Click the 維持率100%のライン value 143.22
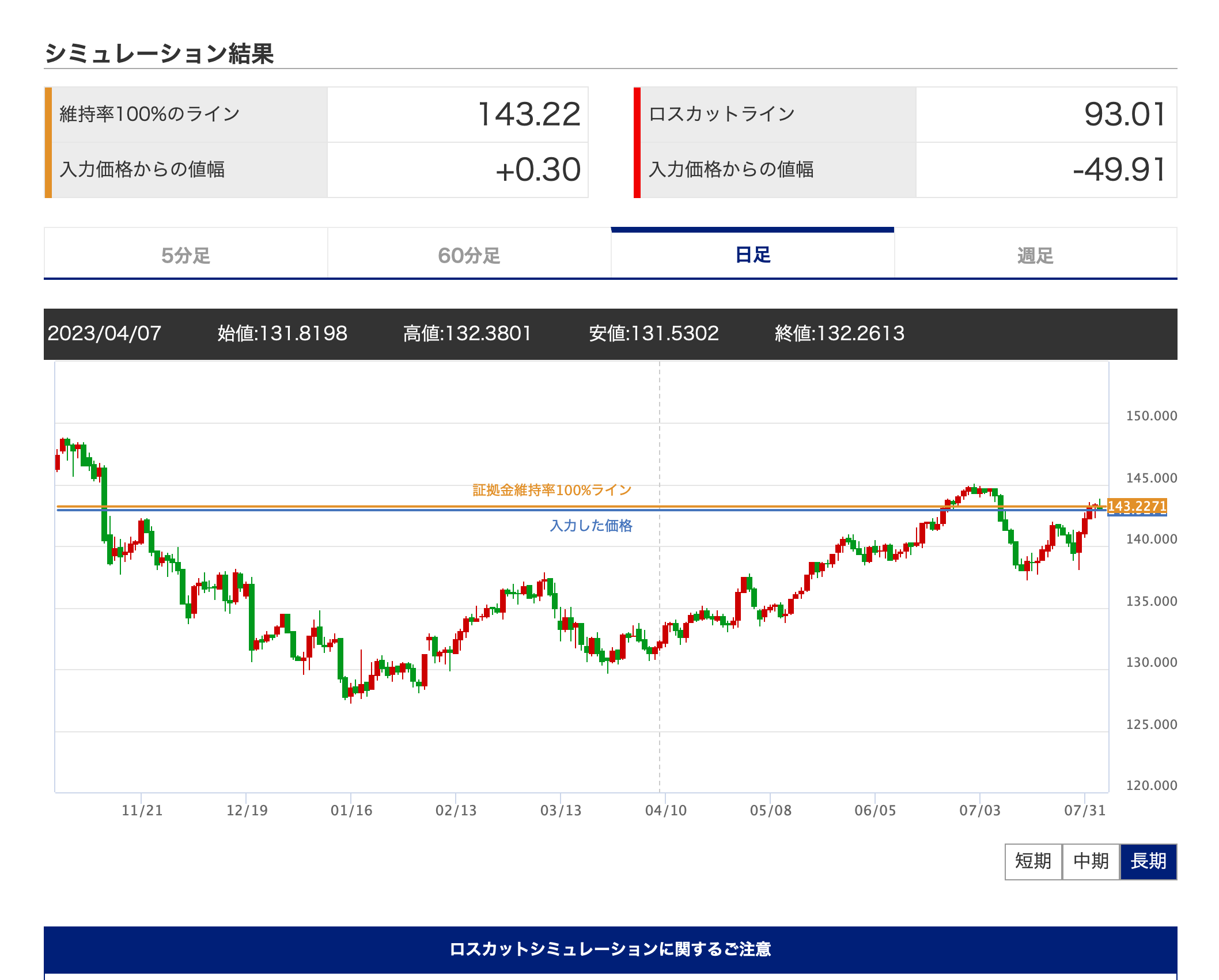 tap(529, 114)
